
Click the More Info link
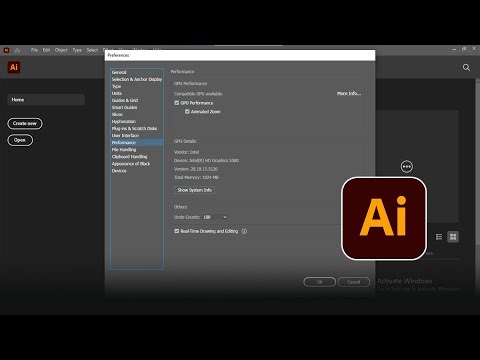click(x=349, y=93)
